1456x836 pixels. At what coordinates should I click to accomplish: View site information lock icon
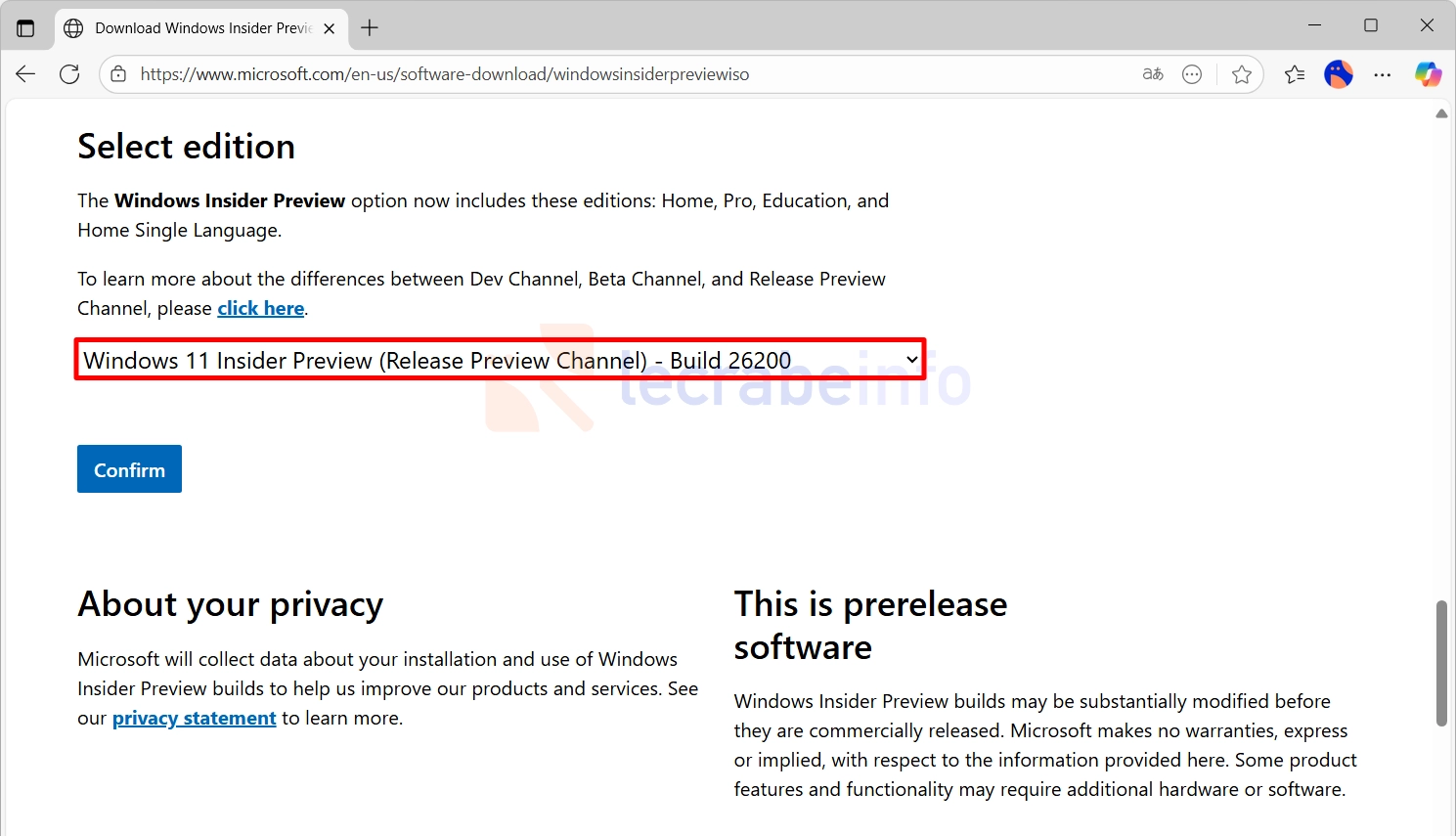tap(118, 74)
